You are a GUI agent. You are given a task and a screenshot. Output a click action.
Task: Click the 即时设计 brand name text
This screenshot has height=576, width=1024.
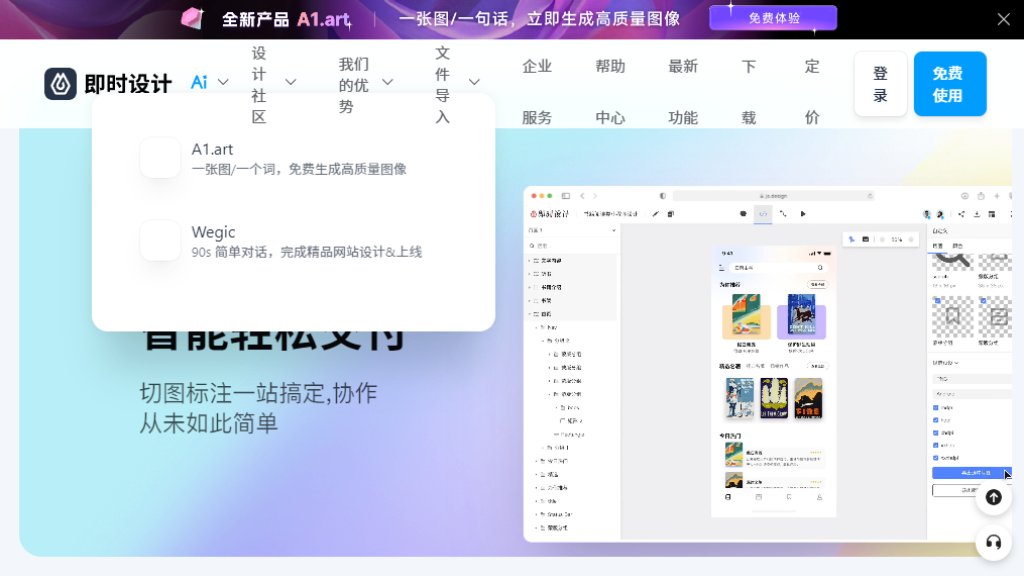tap(128, 84)
